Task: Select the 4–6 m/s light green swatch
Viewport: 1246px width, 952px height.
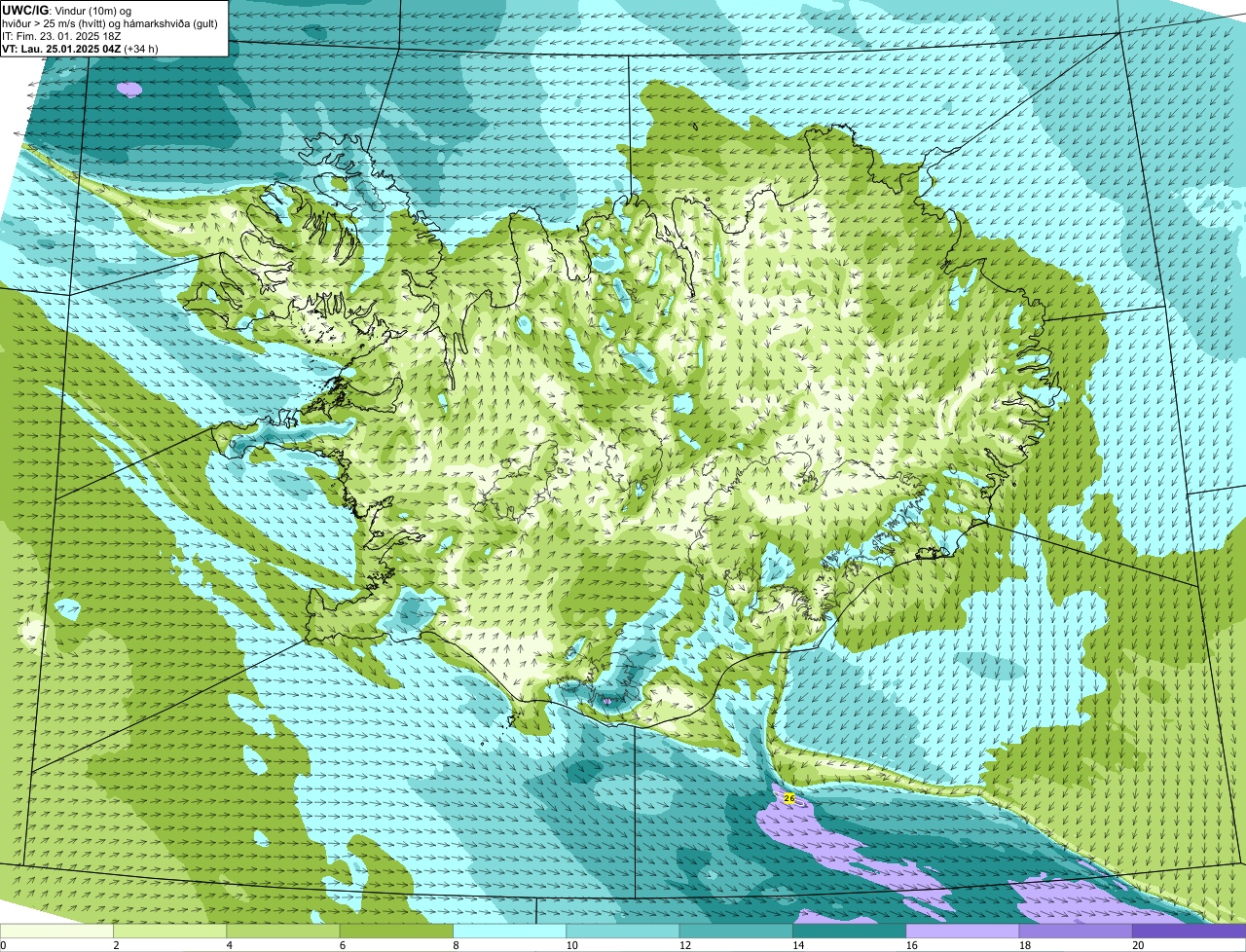Action: 284,931
